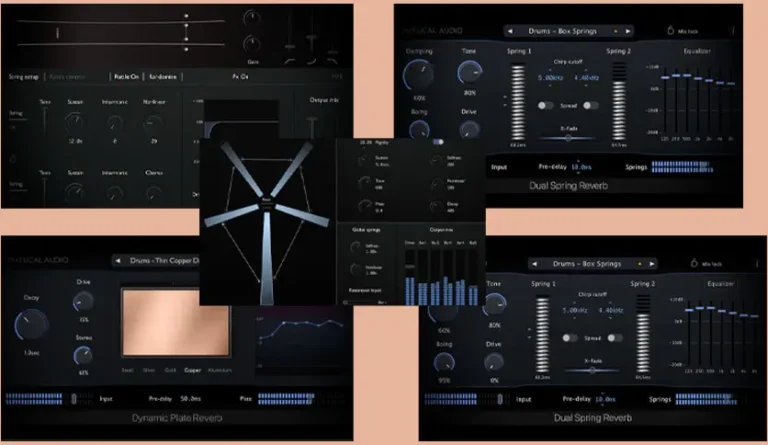Click next preset arrow in top-right reverb
The image size is (768, 445).
(629, 31)
